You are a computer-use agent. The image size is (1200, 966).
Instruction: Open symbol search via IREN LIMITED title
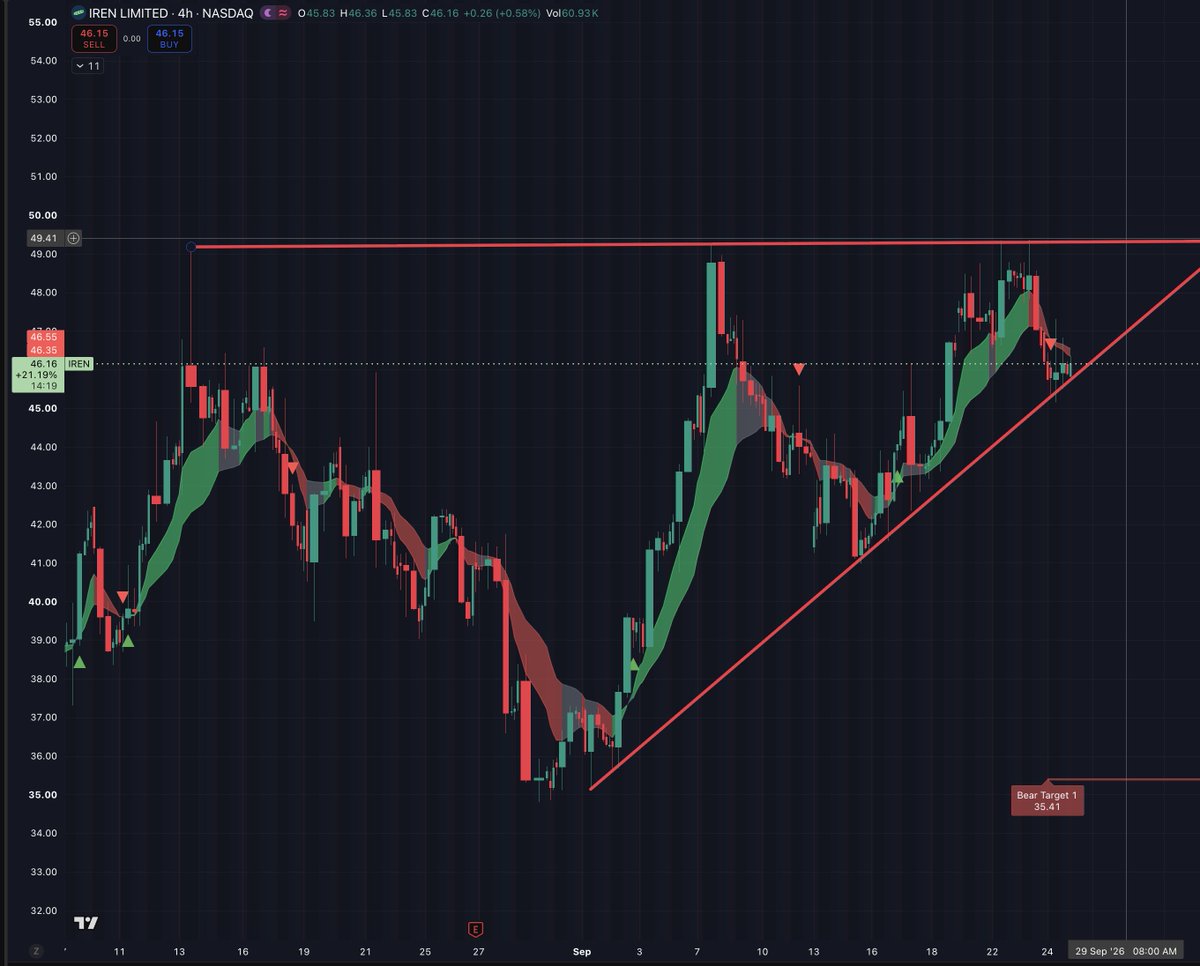(129, 14)
